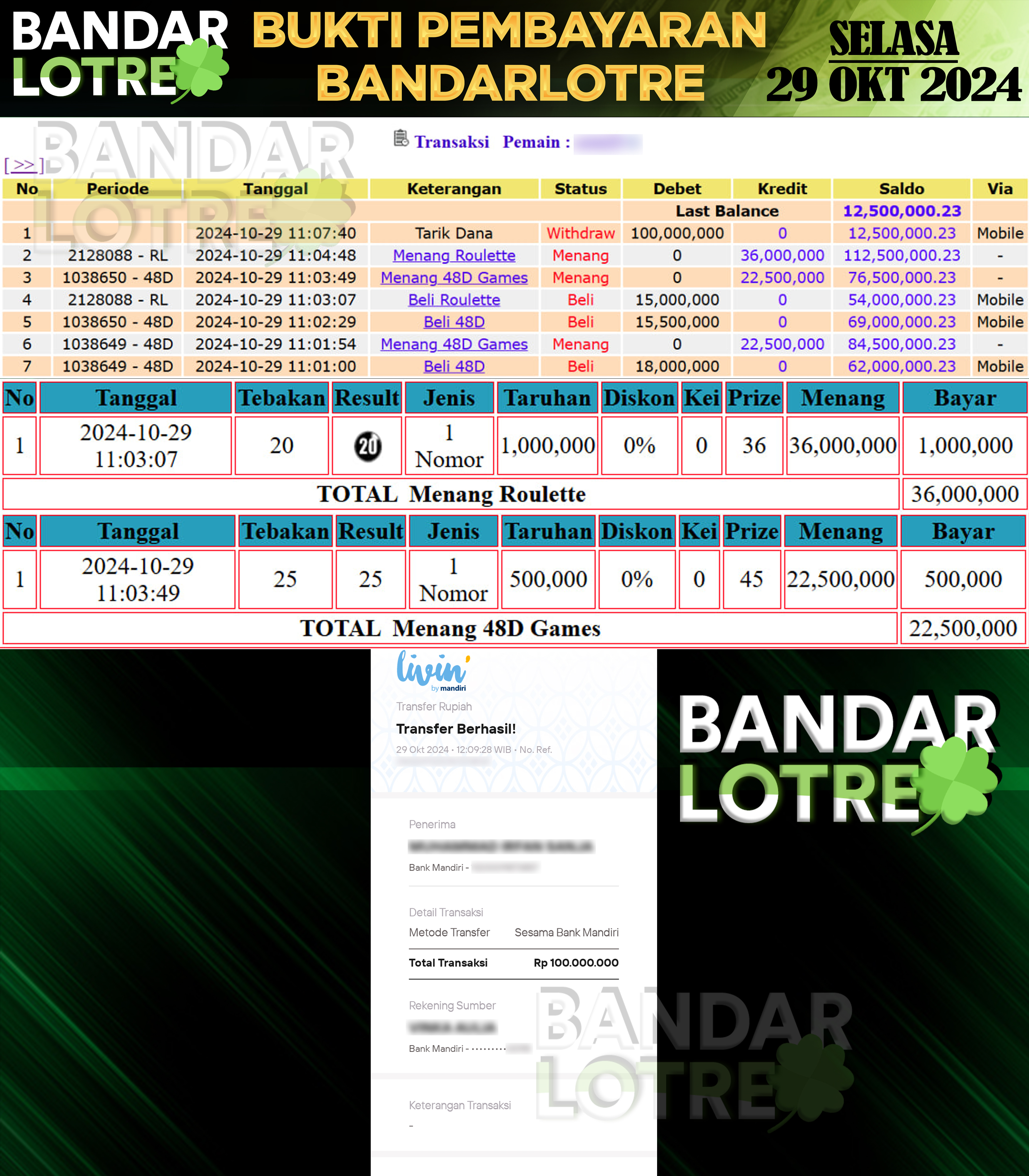Select debet amount 18,000,000
The height and width of the screenshot is (1176, 1029).
click(x=677, y=366)
